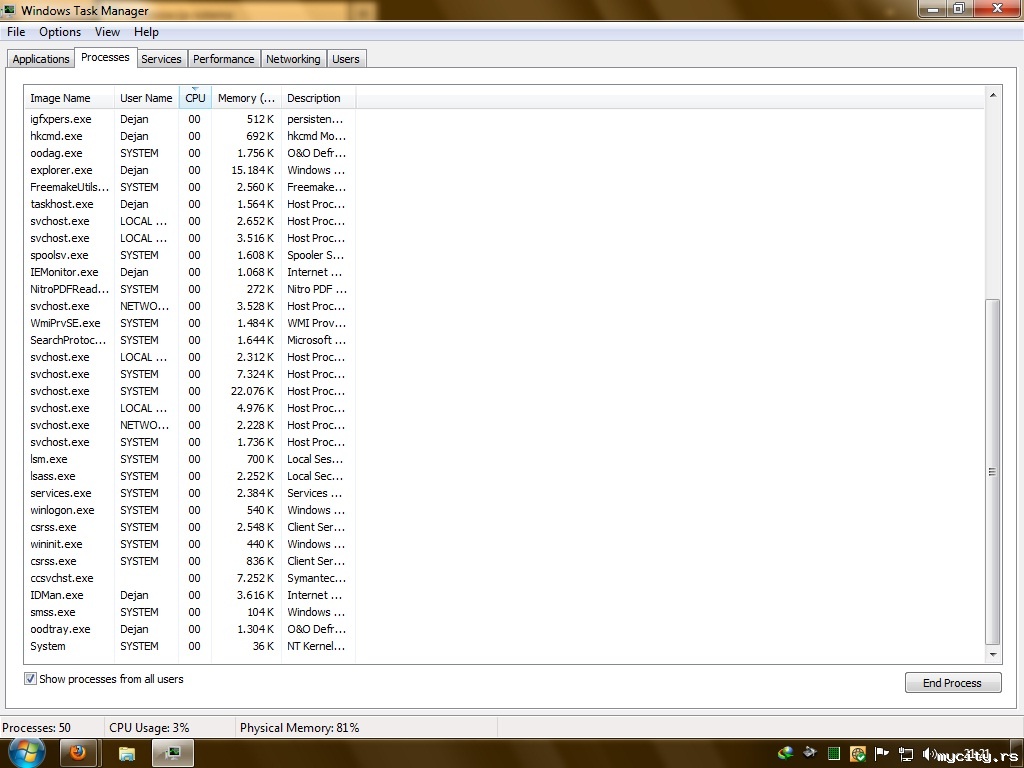Open Windows Explorer folder taskbar icon
Viewport: 1024px width, 768px height.
point(127,754)
